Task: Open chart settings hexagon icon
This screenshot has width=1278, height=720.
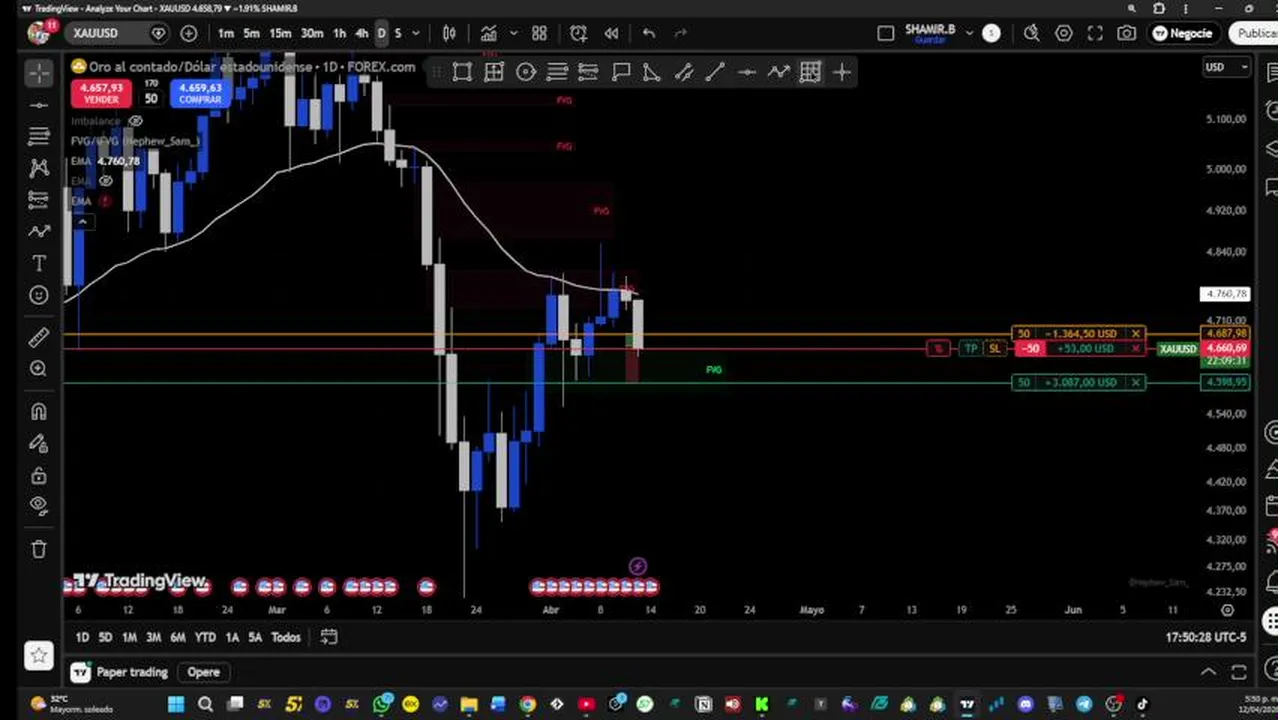Action: pyautogui.click(x=1064, y=33)
